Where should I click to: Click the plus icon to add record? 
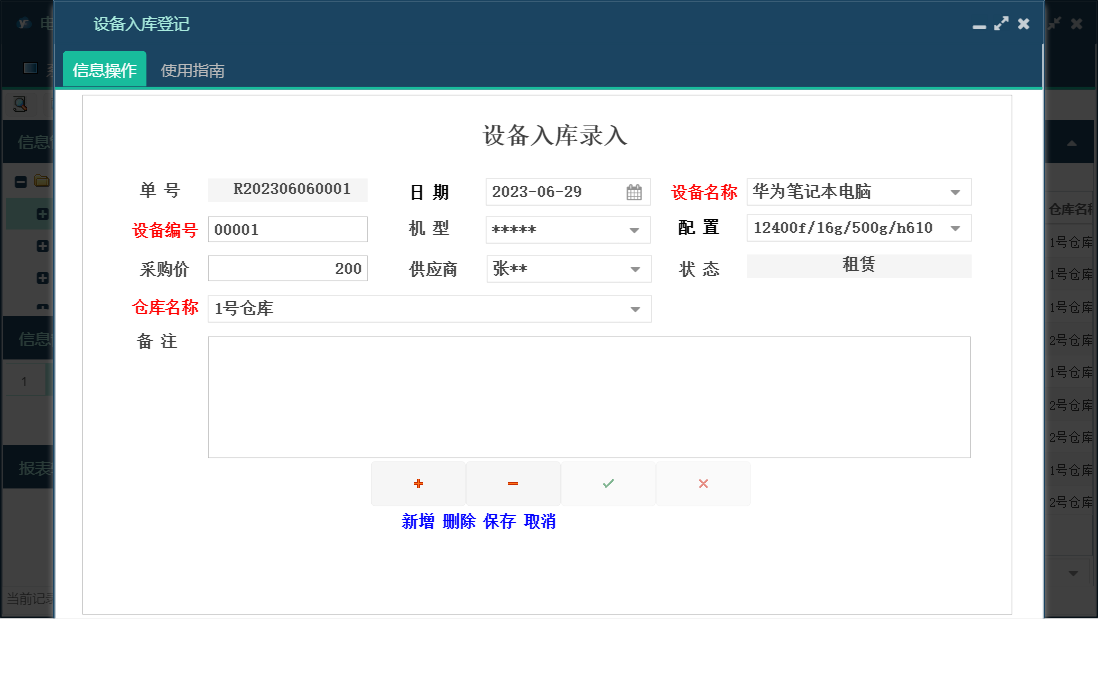pyautogui.click(x=417, y=483)
